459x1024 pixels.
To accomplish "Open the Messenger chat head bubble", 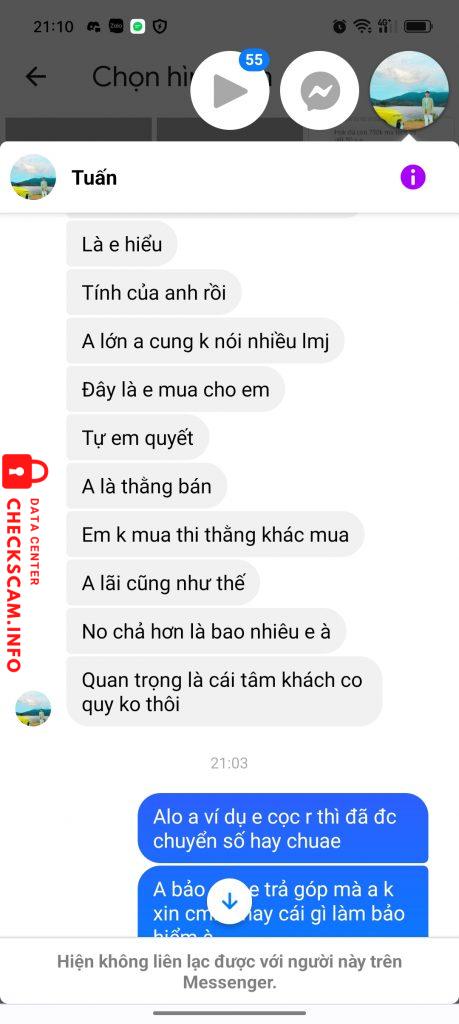I will [320, 91].
